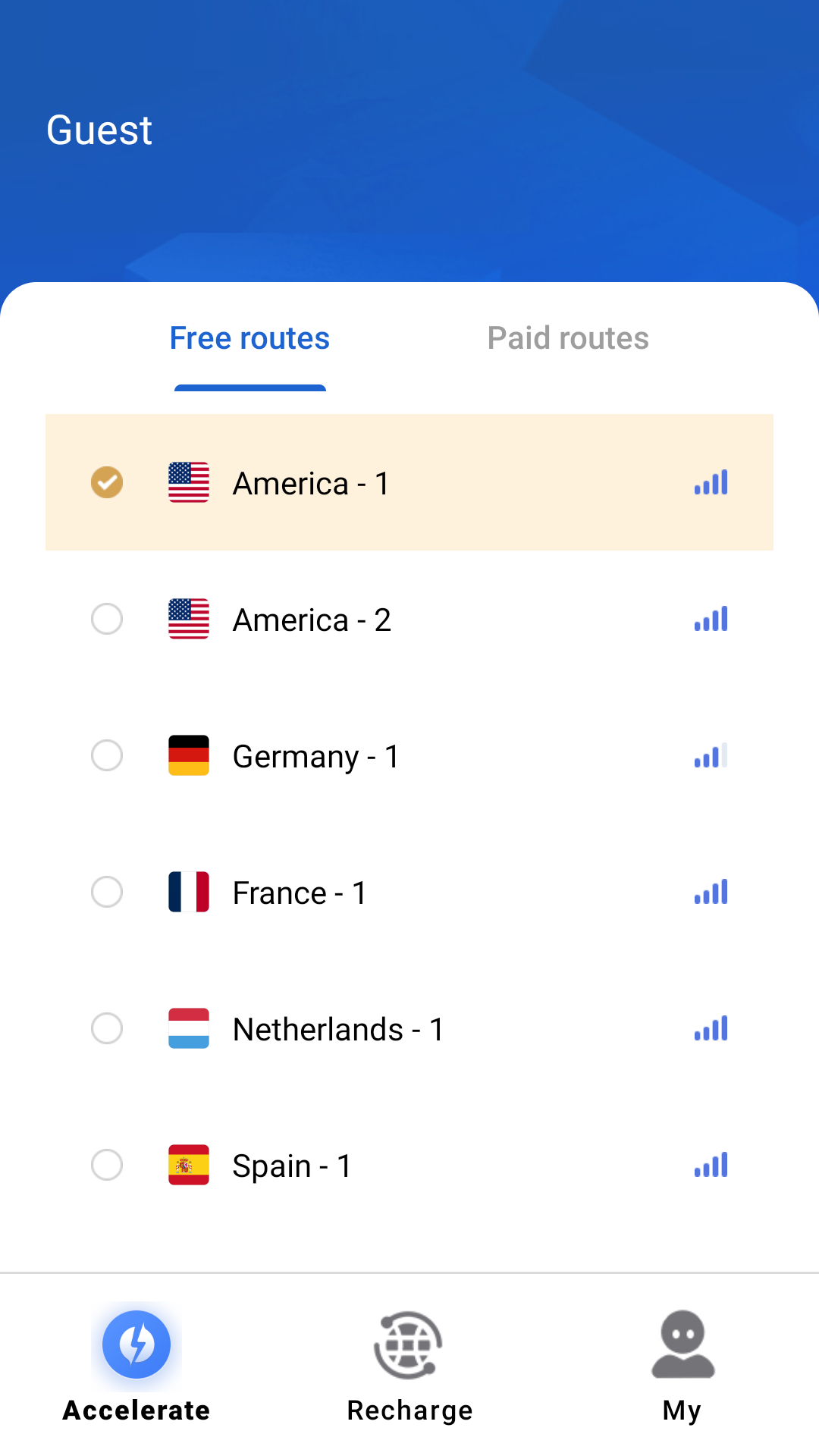
Task: Click the Netherlands flag icon
Action: point(189,1028)
